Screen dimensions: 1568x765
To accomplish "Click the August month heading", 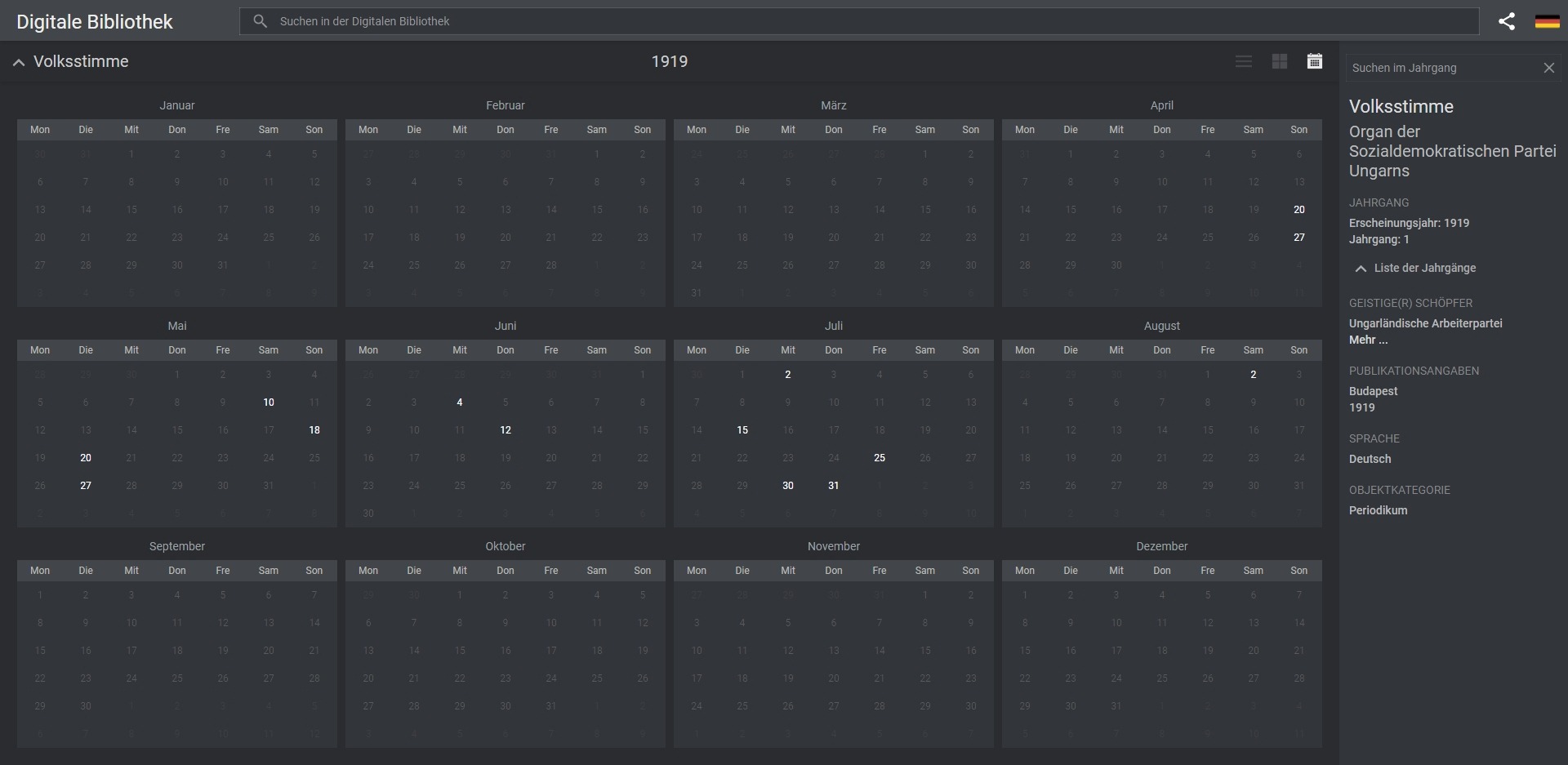I will pyautogui.click(x=1162, y=326).
